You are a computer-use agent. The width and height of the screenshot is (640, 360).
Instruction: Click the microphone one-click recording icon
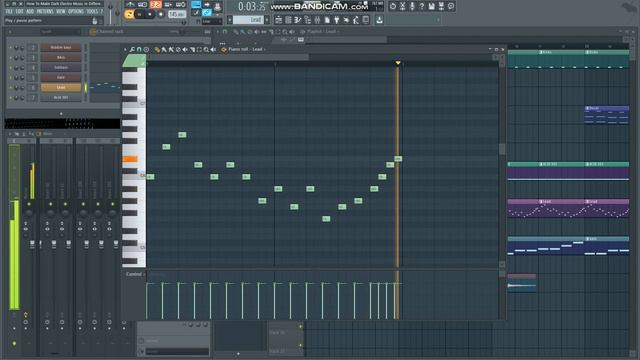click(412, 6)
